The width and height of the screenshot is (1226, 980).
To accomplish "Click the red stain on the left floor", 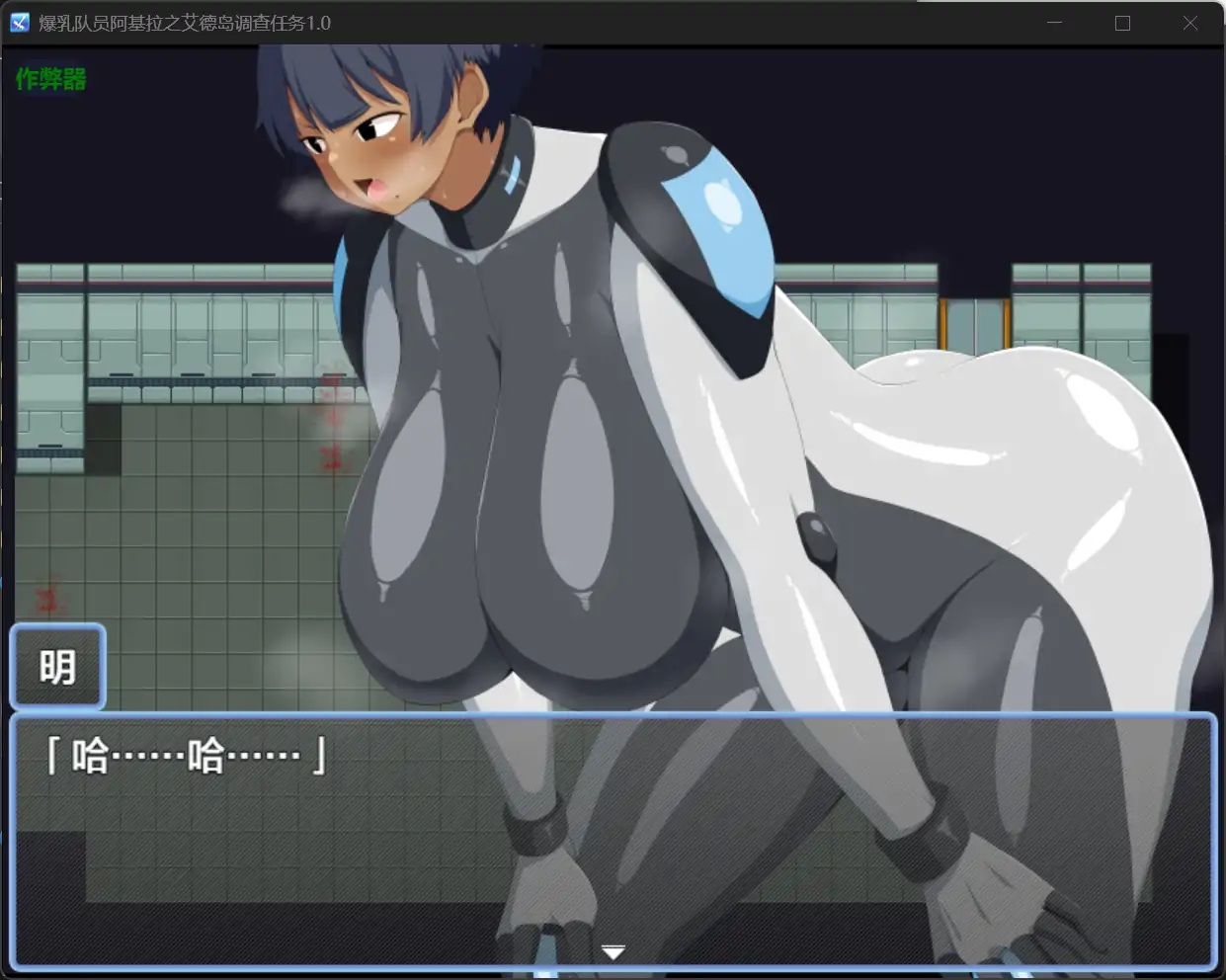I will click(46, 599).
